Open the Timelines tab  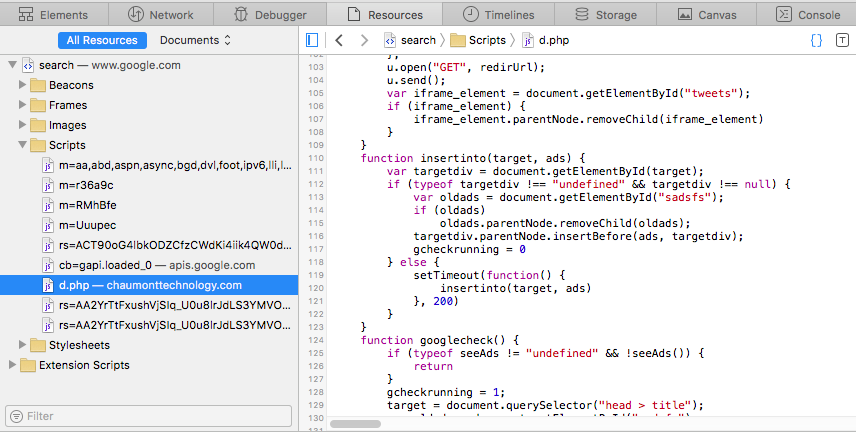click(x=497, y=15)
